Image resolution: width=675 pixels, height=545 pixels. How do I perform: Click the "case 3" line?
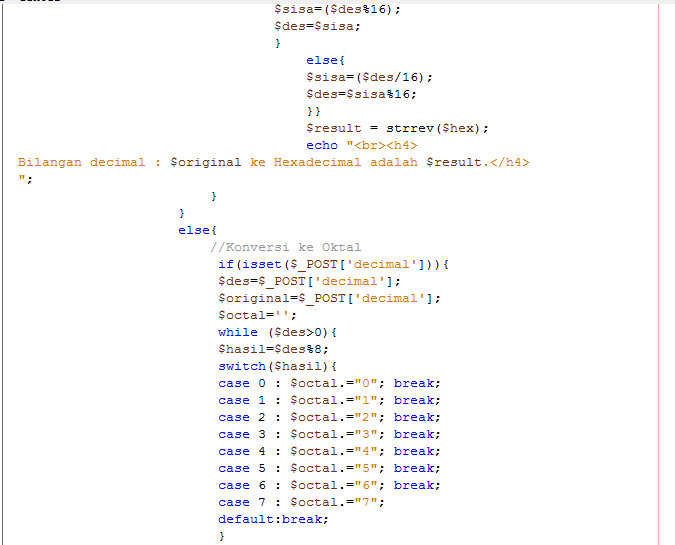pos(329,434)
